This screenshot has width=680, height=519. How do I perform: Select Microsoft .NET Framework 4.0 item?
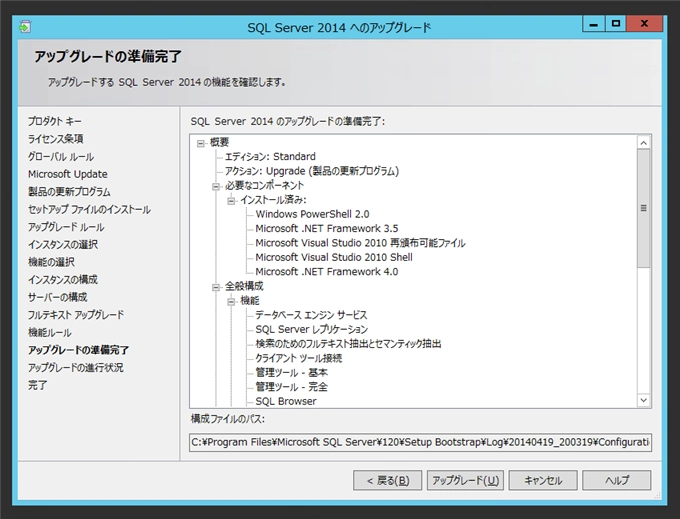click(x=327, y=272)
